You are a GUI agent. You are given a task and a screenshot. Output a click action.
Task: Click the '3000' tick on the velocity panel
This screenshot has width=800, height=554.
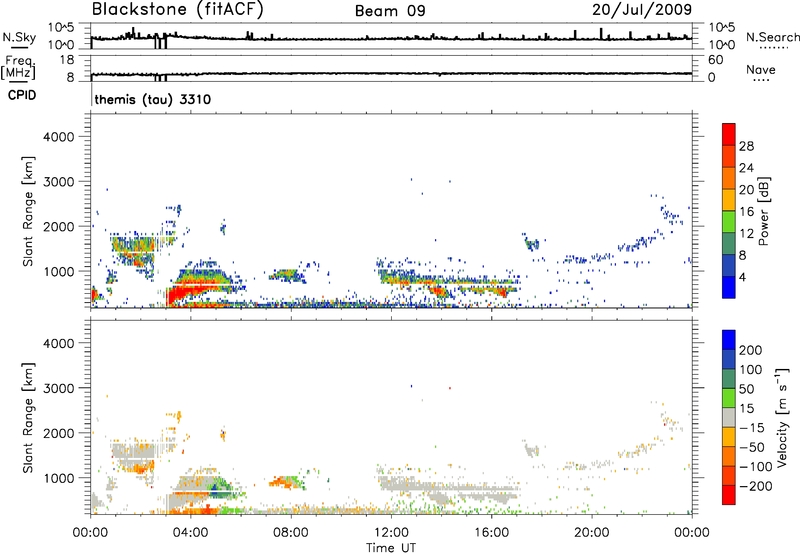(58, 388)
